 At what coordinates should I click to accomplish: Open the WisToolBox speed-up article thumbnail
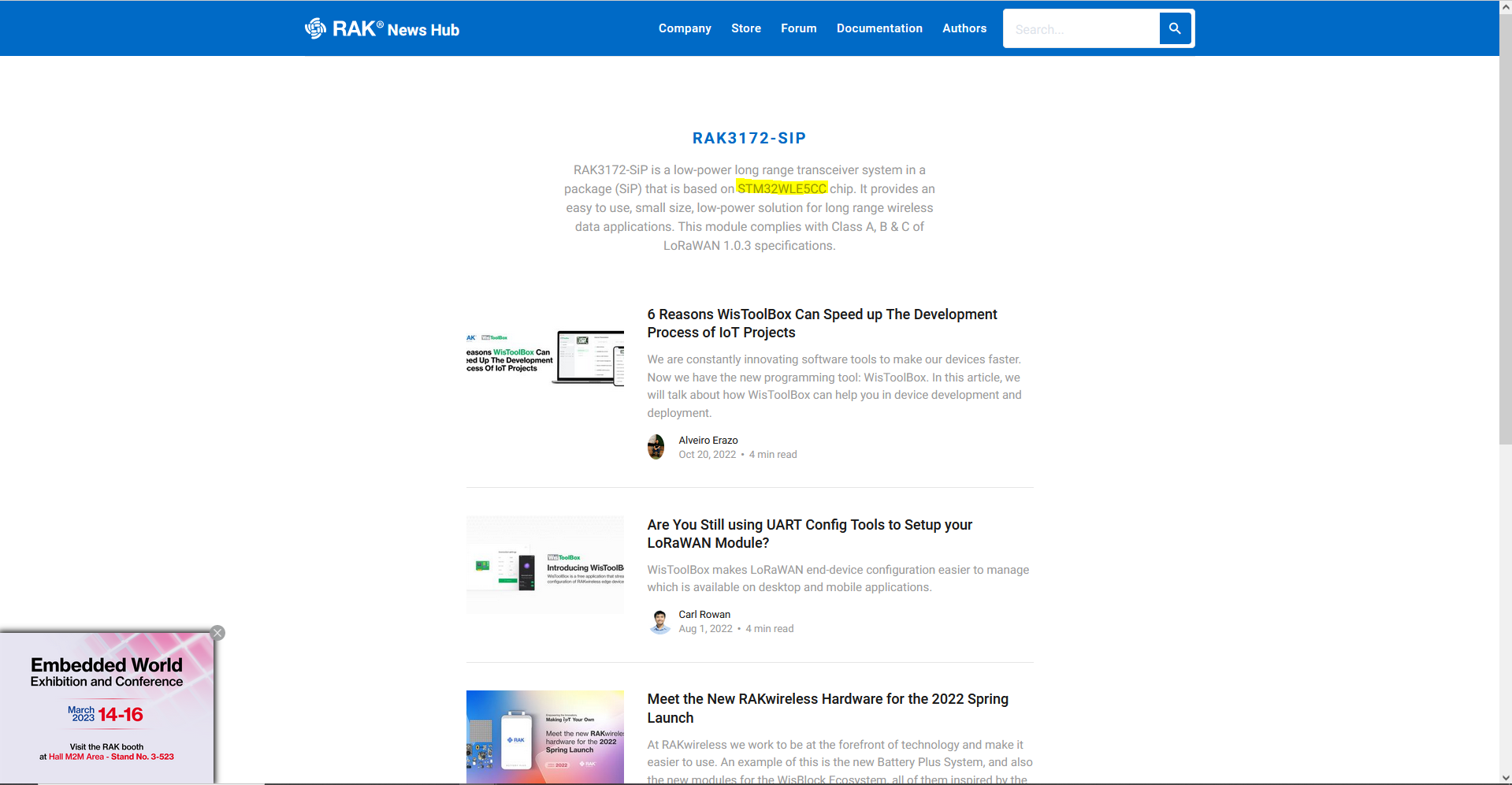(544, 358)
